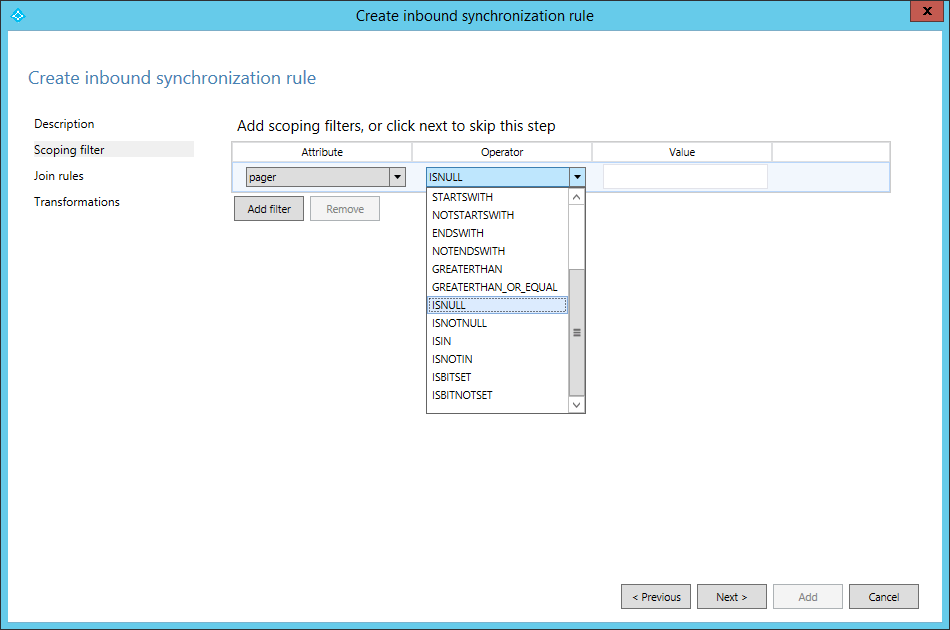The width and height of the screenshot is (950, 630).
Task: Click the Add filter button
Action: [x=269, y=209]
